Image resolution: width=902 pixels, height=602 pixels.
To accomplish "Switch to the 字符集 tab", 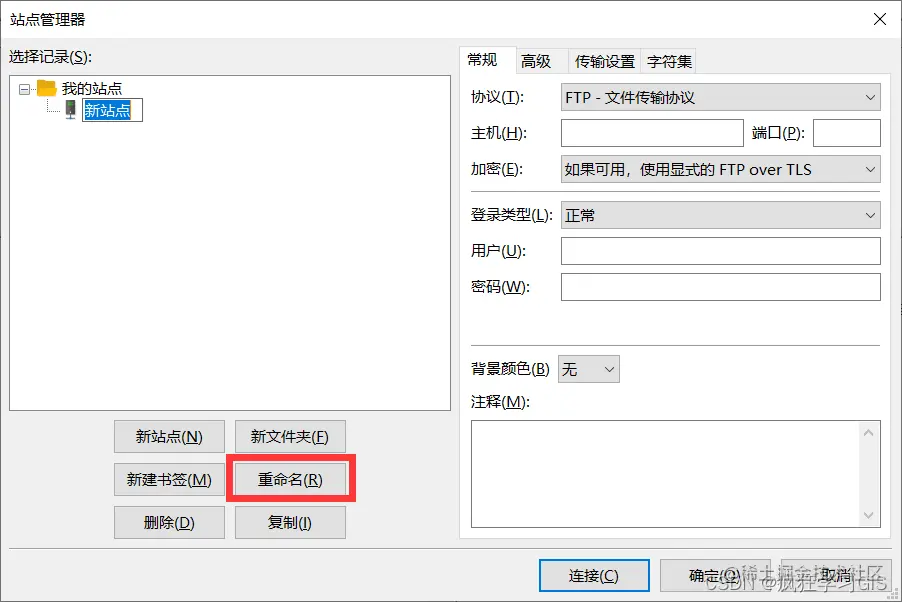I will (669, 62).
